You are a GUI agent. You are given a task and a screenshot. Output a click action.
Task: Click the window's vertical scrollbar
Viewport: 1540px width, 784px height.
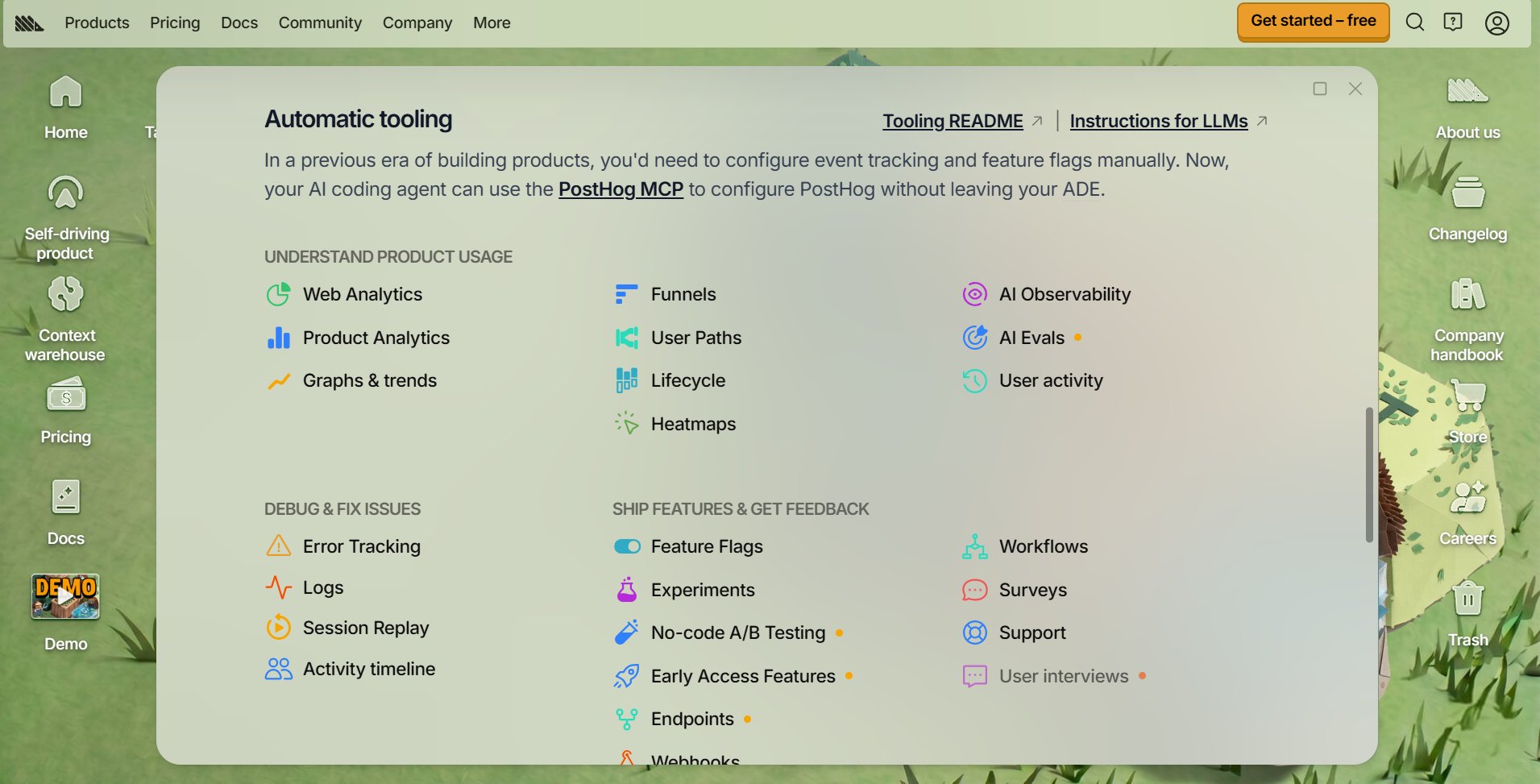point(1369,475)
